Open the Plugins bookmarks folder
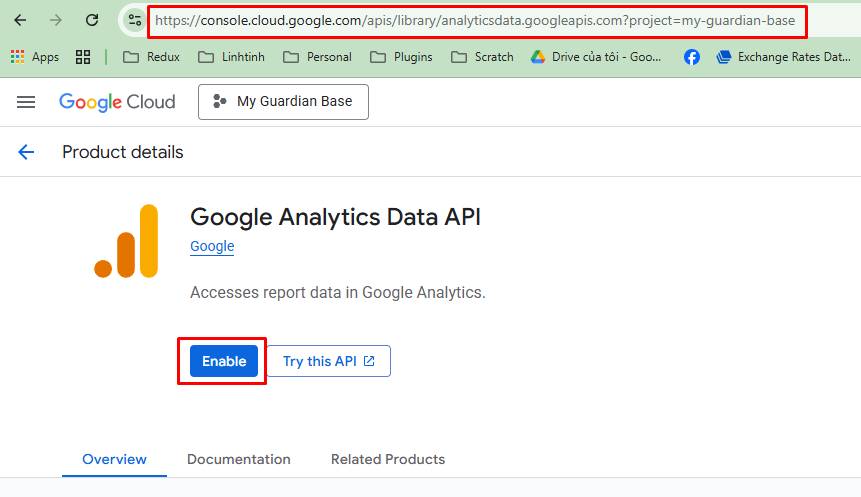Screen dimensions: 861x497 401,57
